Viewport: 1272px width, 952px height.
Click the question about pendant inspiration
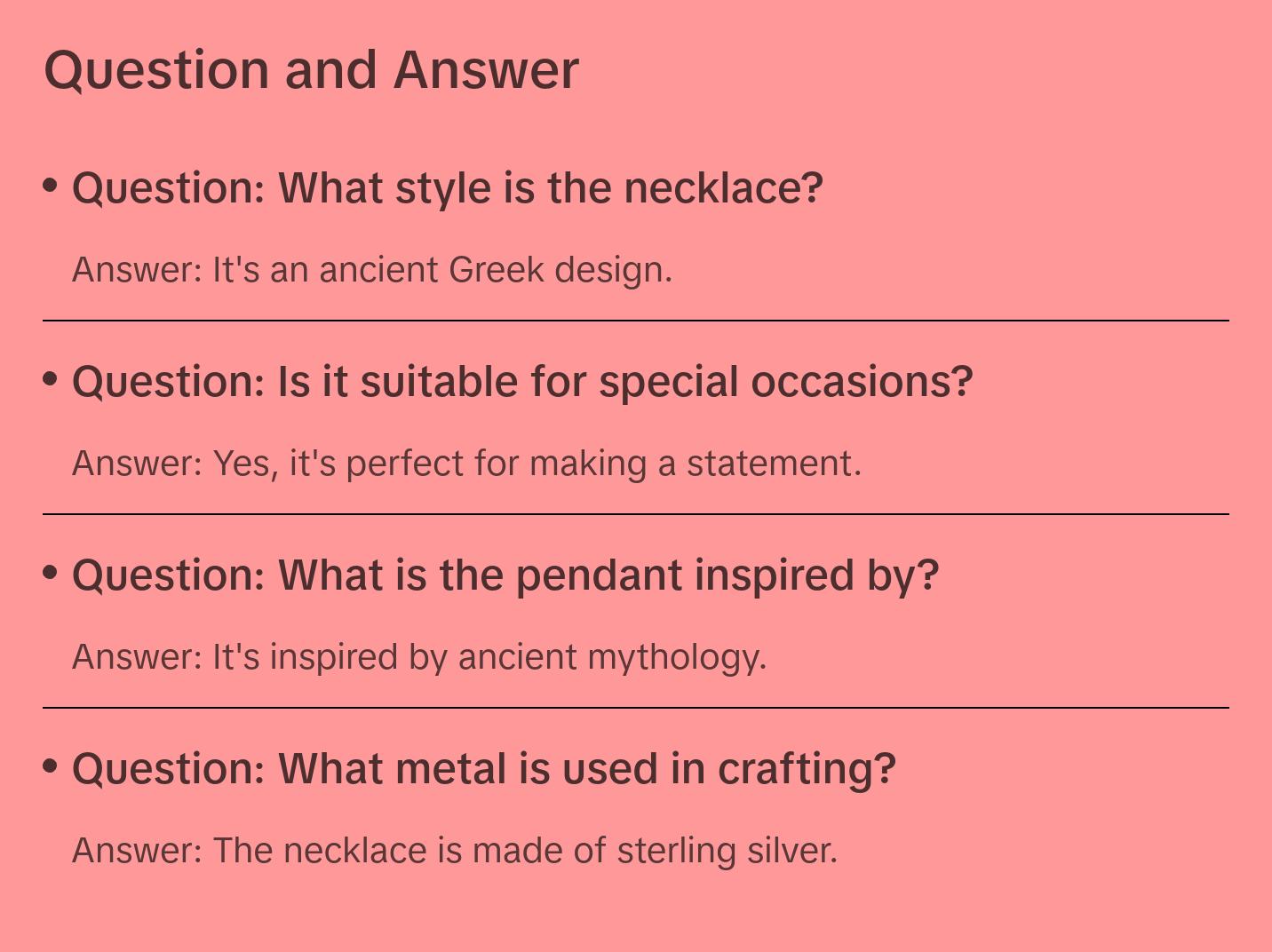click(505, 575)
